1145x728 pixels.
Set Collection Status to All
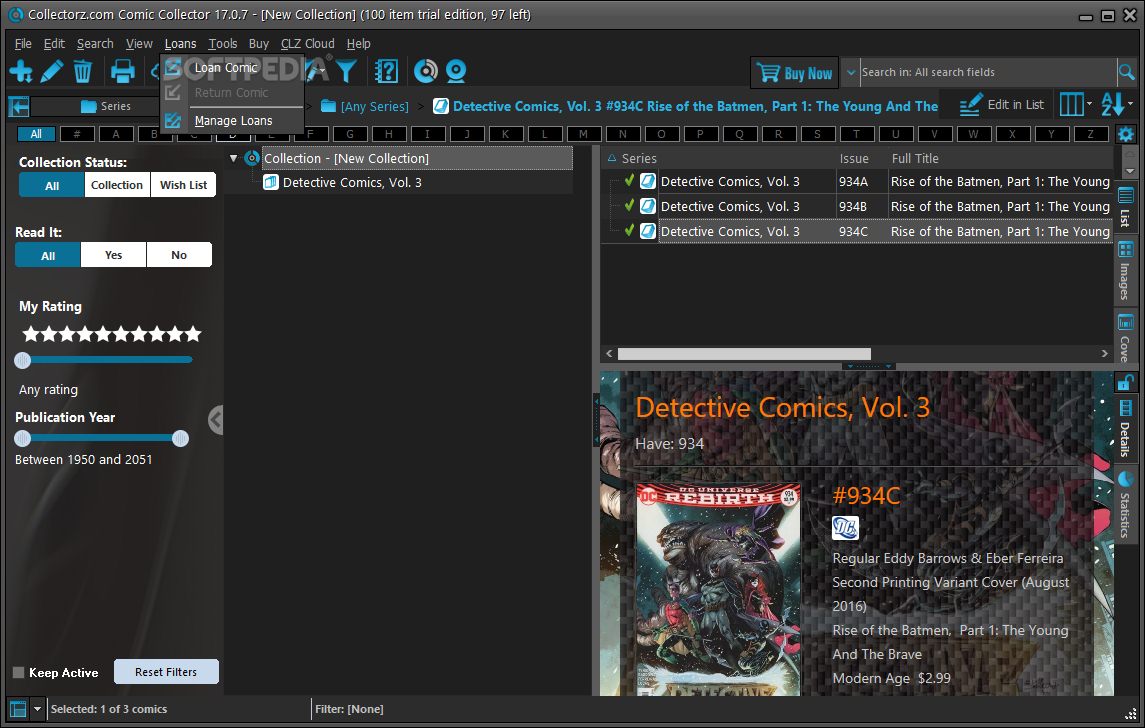[x=52, y=185]
